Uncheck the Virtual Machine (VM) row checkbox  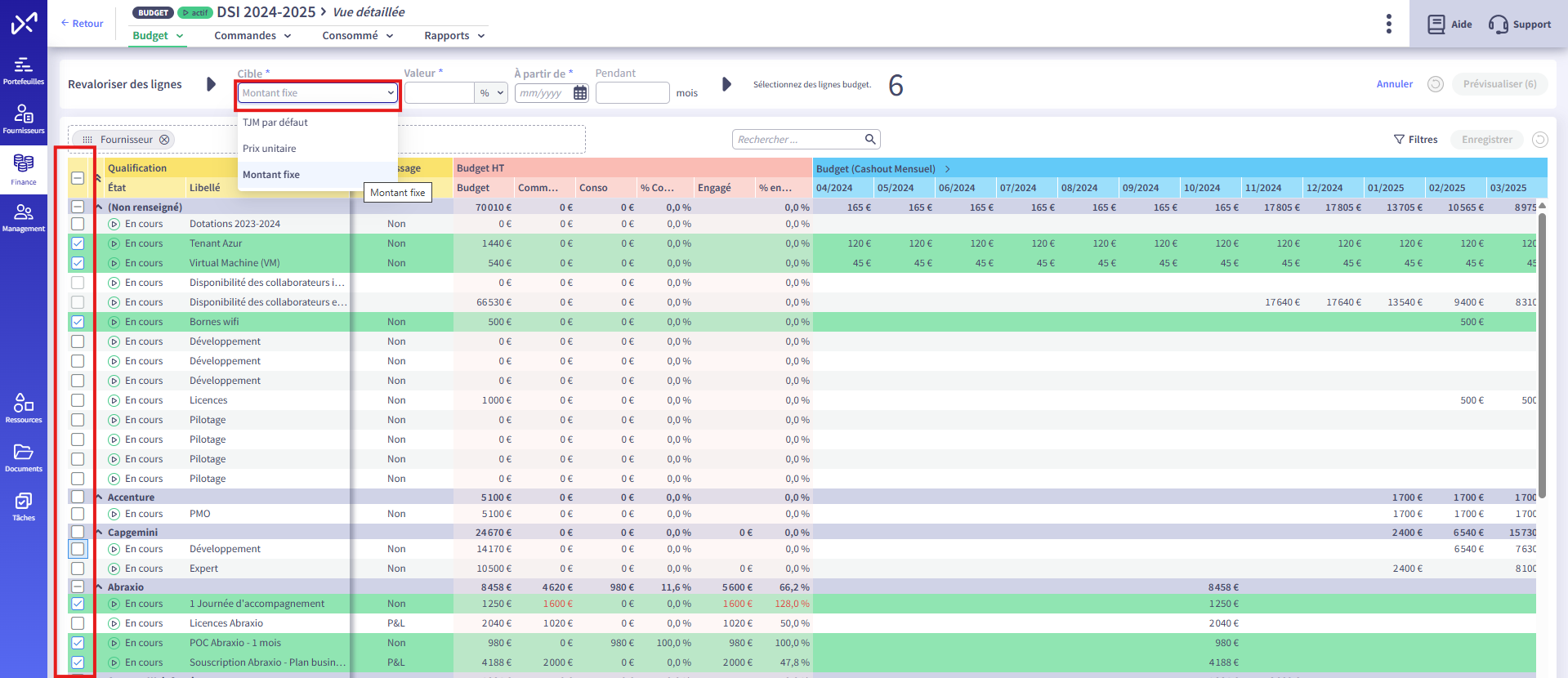(x=78, y=263)
